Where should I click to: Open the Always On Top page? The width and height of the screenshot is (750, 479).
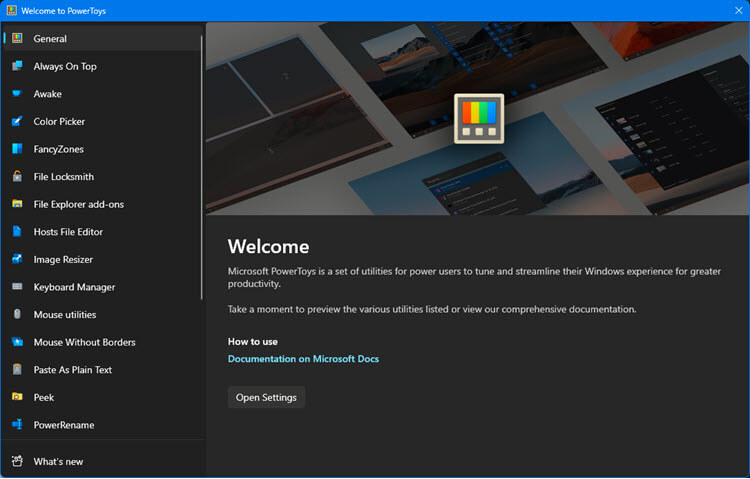pos(101,66)
